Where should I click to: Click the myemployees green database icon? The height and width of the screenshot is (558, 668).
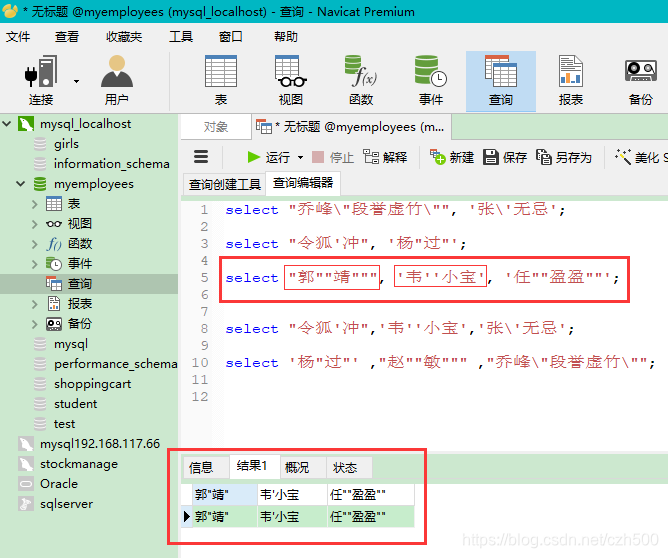pos(40,184)
